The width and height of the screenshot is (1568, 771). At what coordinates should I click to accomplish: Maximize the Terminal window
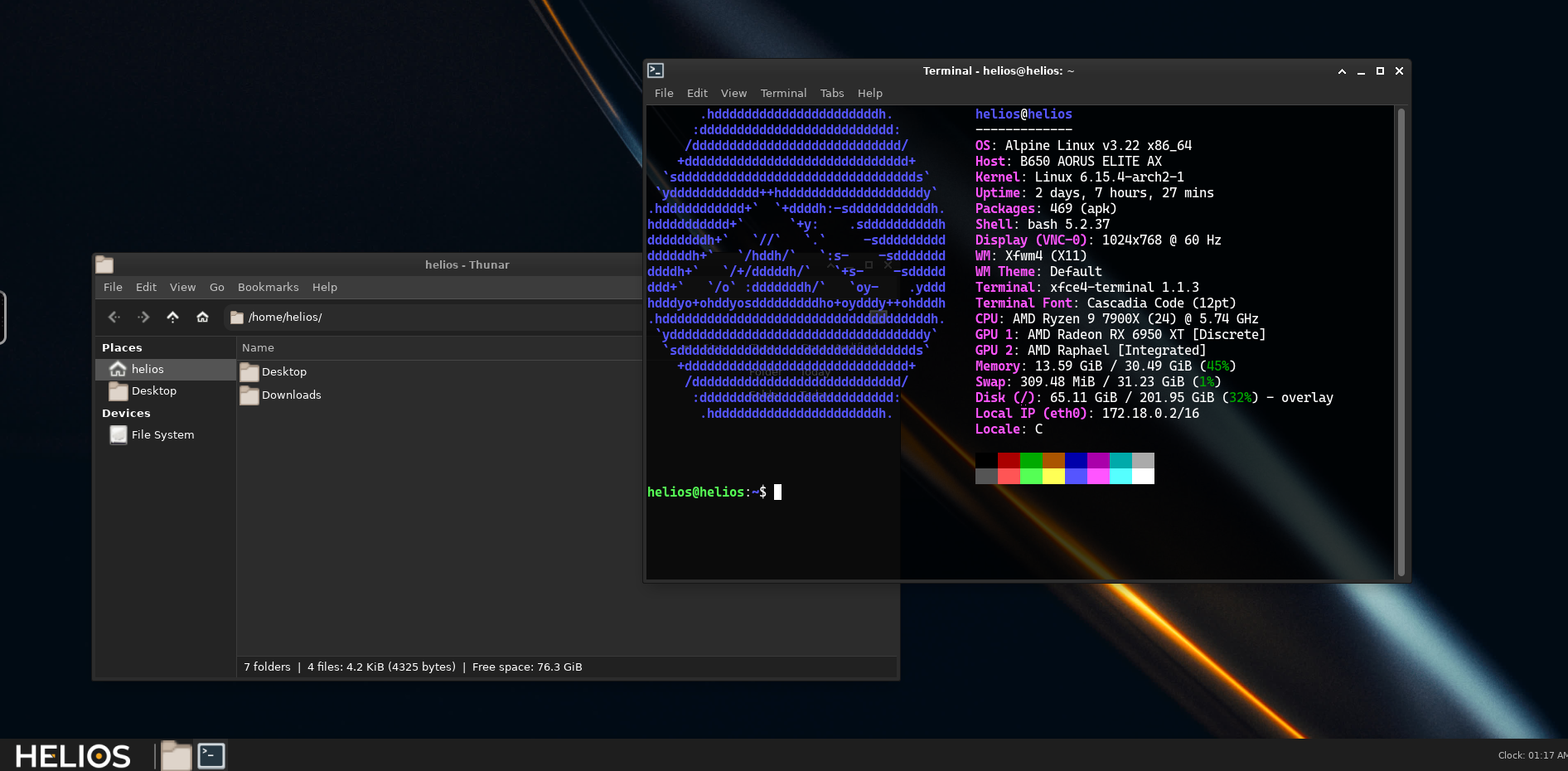1380,71
